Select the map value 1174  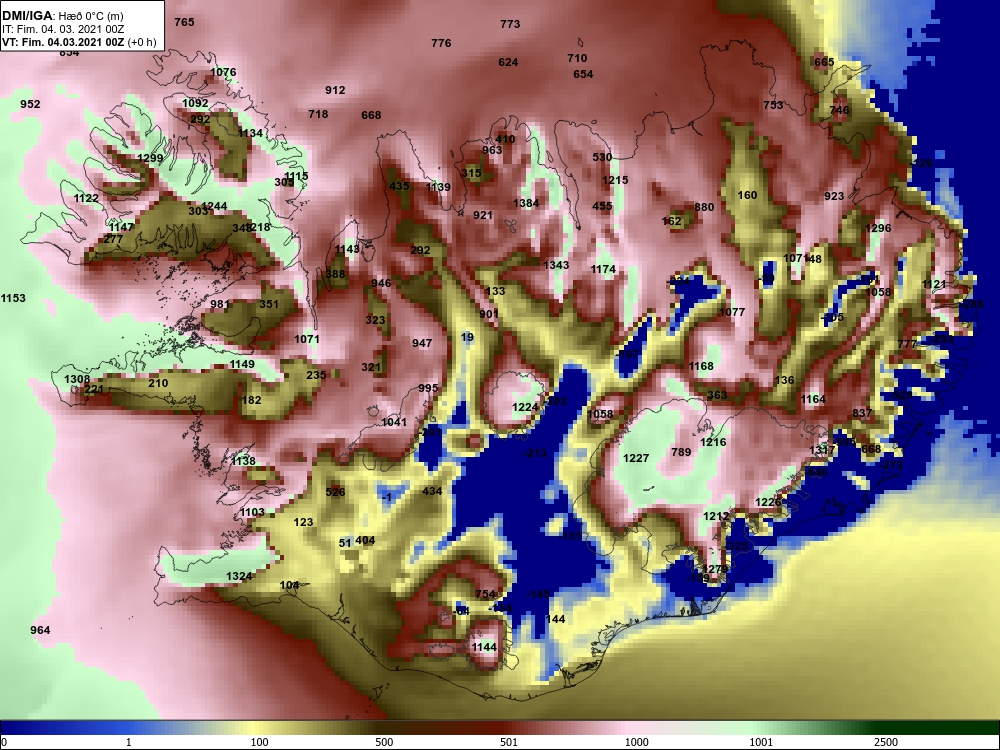[603, 269]
